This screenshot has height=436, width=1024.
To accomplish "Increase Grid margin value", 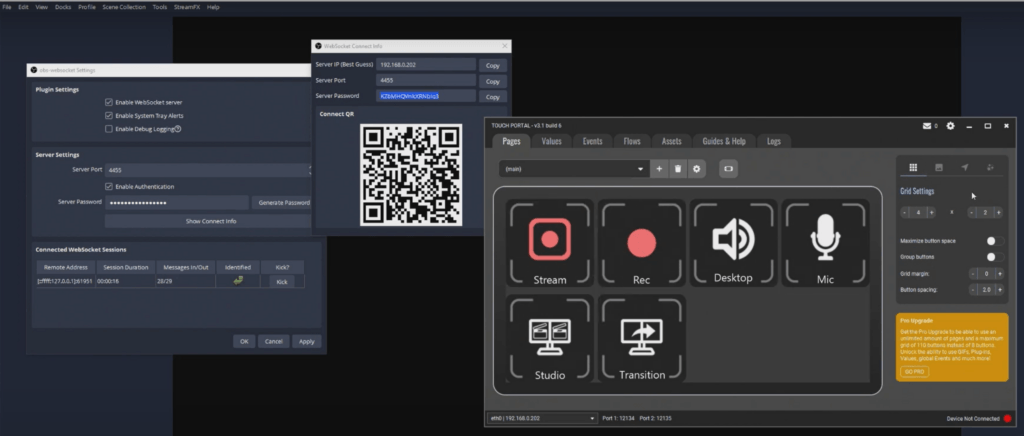I will click(x=1000, y=274).
